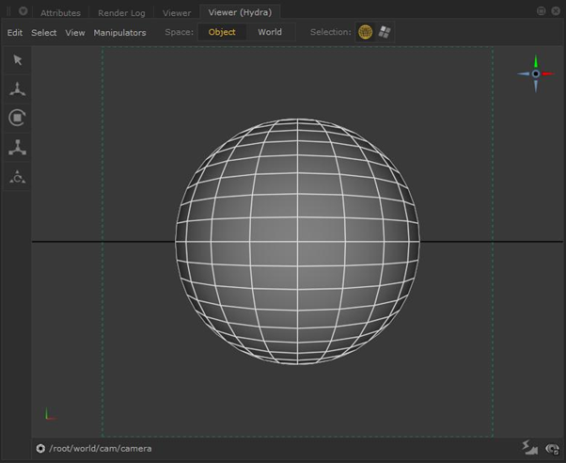Activate the Center of Interest manipulator
This screenshot has width=566, height=463.
(x=17, y=177)
